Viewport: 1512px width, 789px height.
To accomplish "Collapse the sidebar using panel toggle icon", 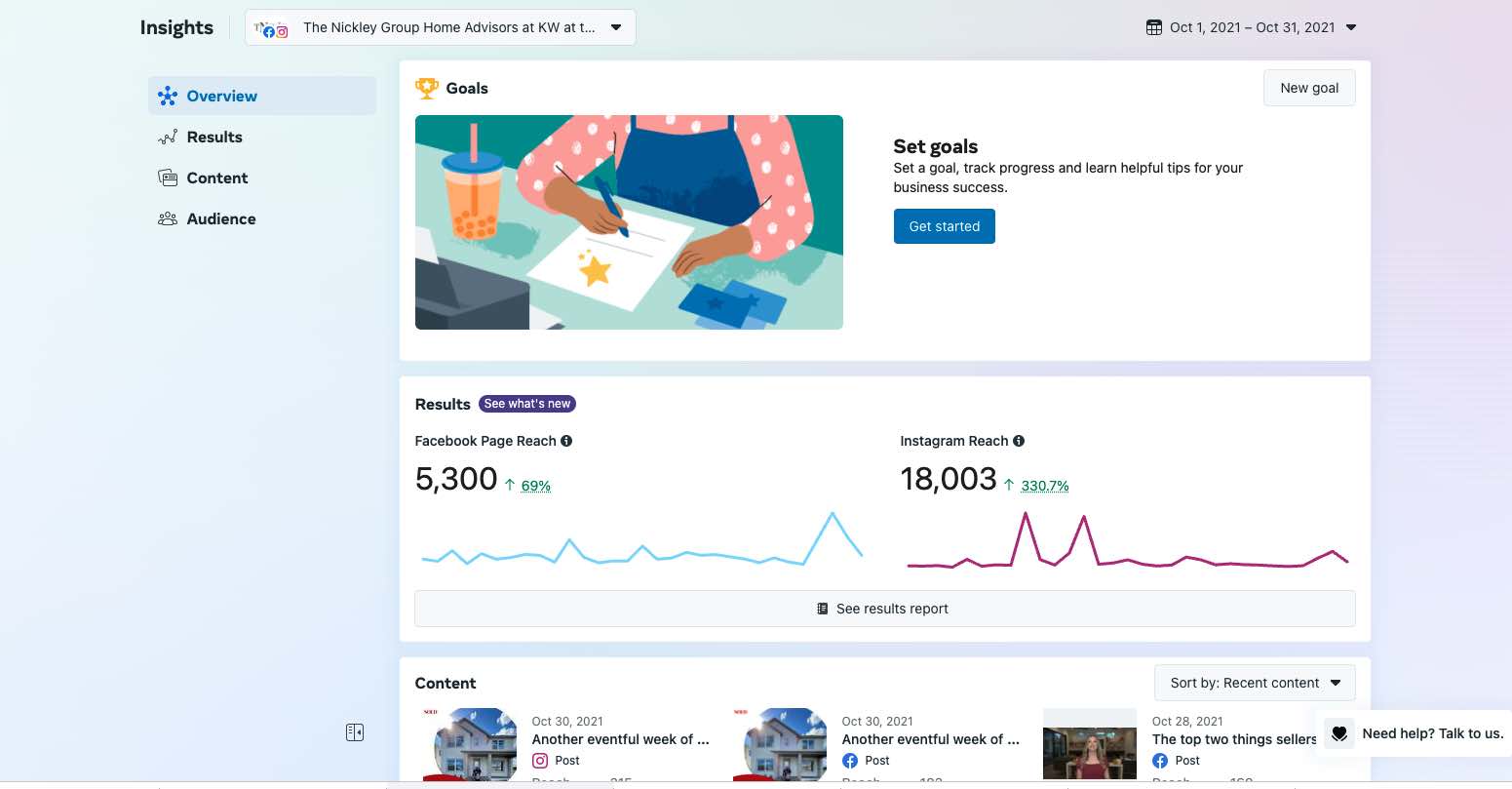I will coord(355,732).
